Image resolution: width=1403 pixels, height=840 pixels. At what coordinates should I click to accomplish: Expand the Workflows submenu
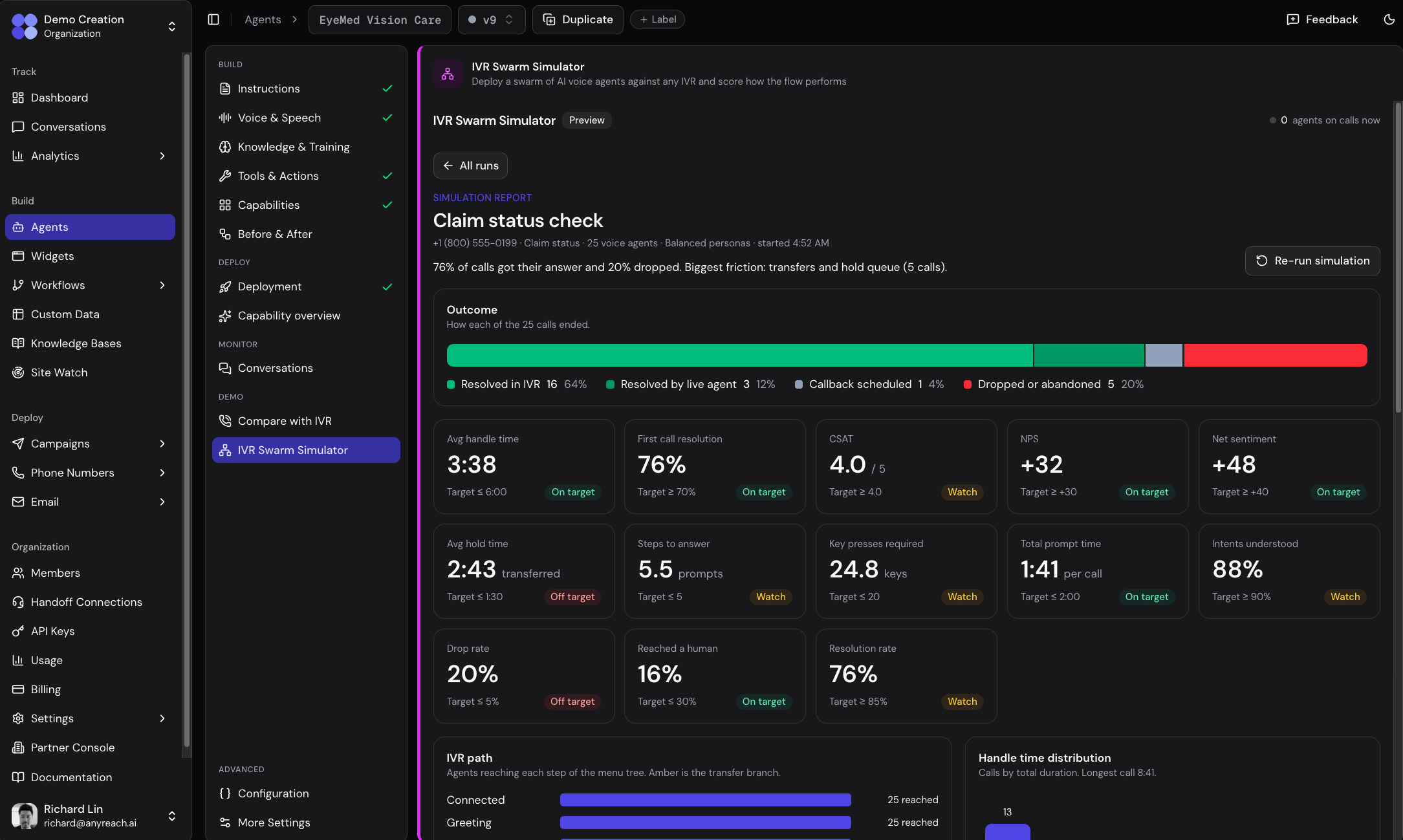[162, 285]
